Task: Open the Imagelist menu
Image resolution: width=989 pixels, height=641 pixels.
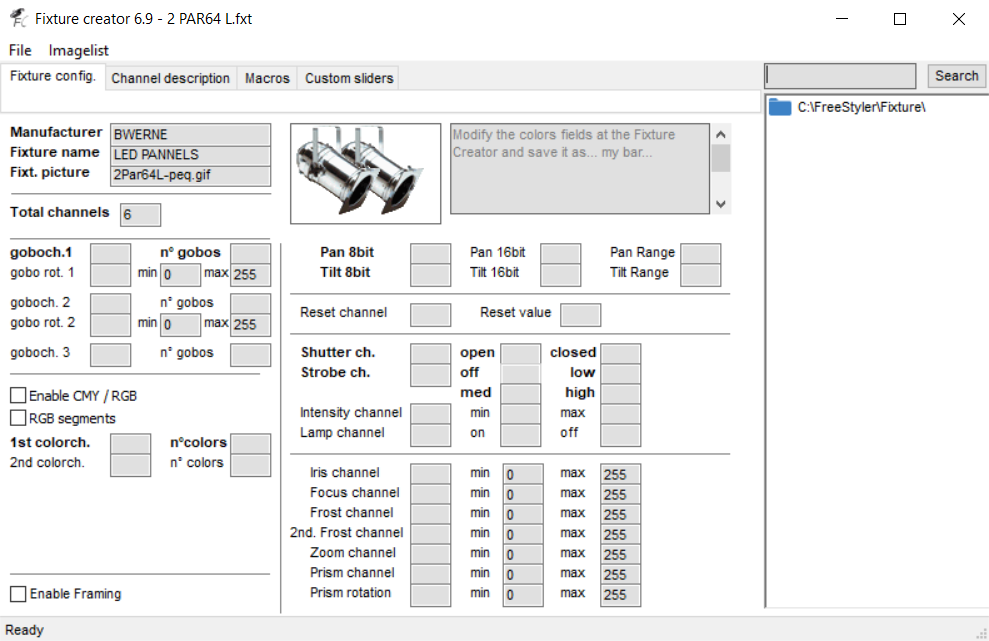Action: (78, 50)
